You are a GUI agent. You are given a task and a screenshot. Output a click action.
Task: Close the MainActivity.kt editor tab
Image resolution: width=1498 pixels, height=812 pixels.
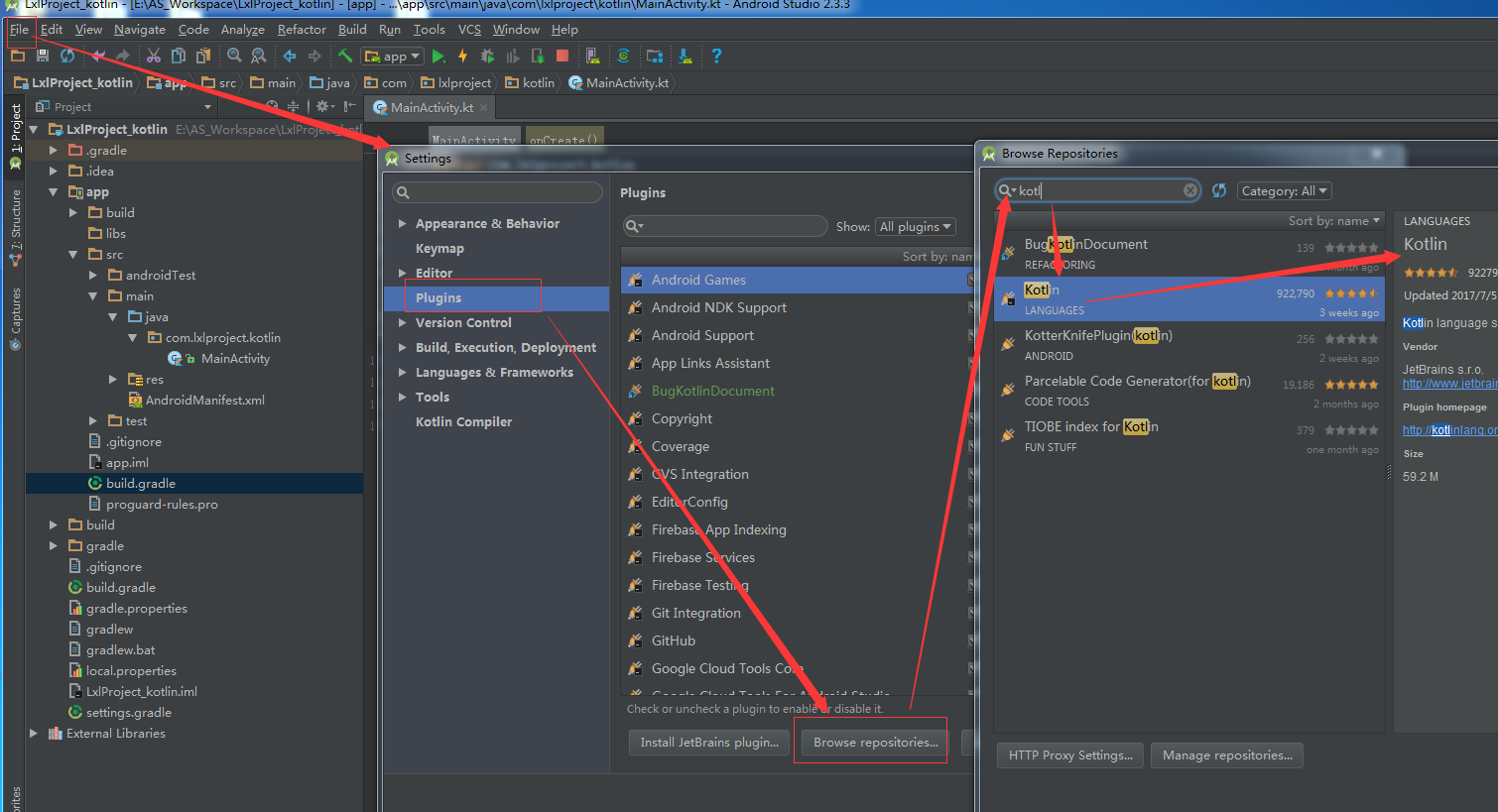484,107
